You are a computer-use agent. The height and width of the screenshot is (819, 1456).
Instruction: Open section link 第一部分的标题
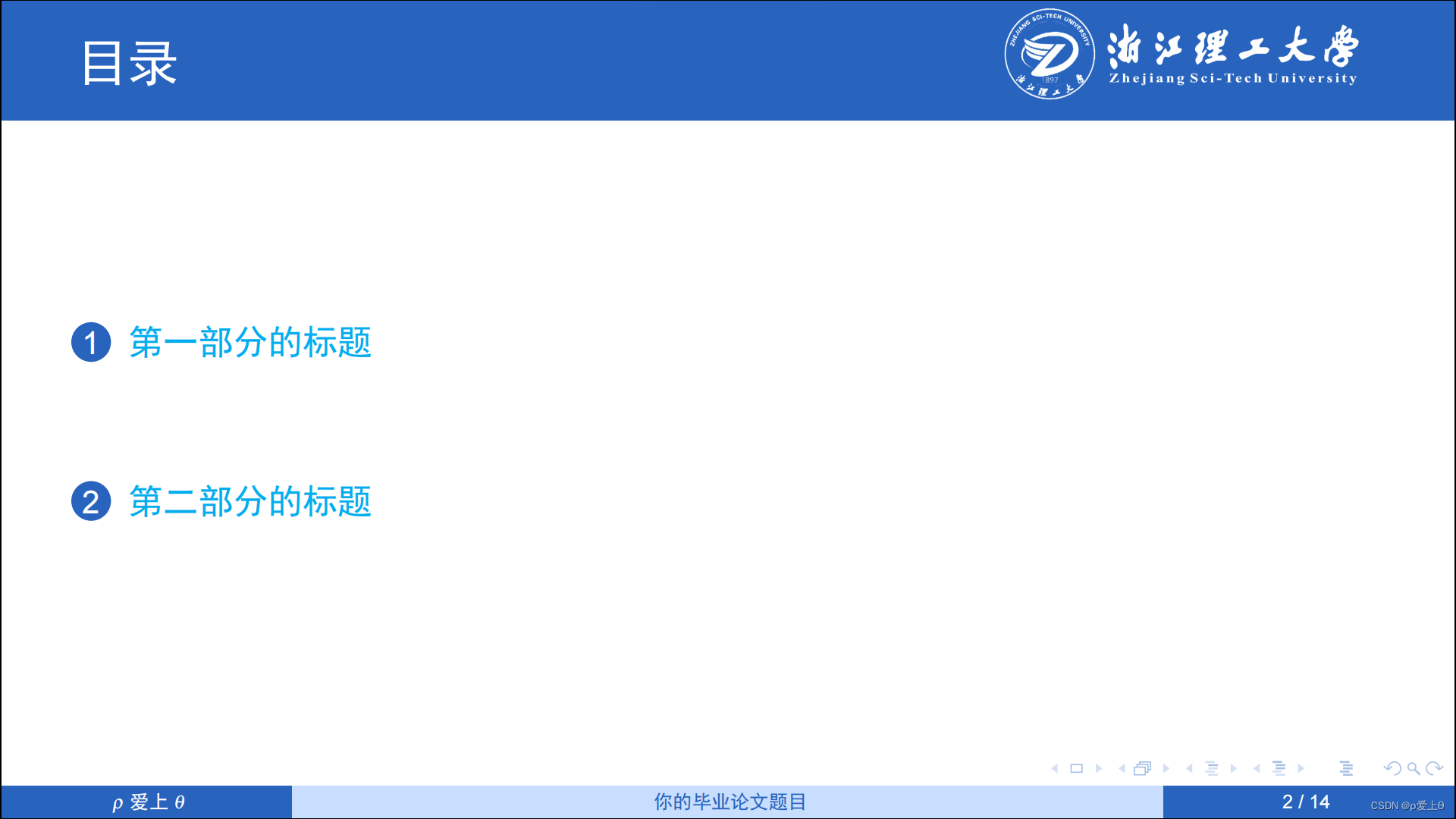249,343
